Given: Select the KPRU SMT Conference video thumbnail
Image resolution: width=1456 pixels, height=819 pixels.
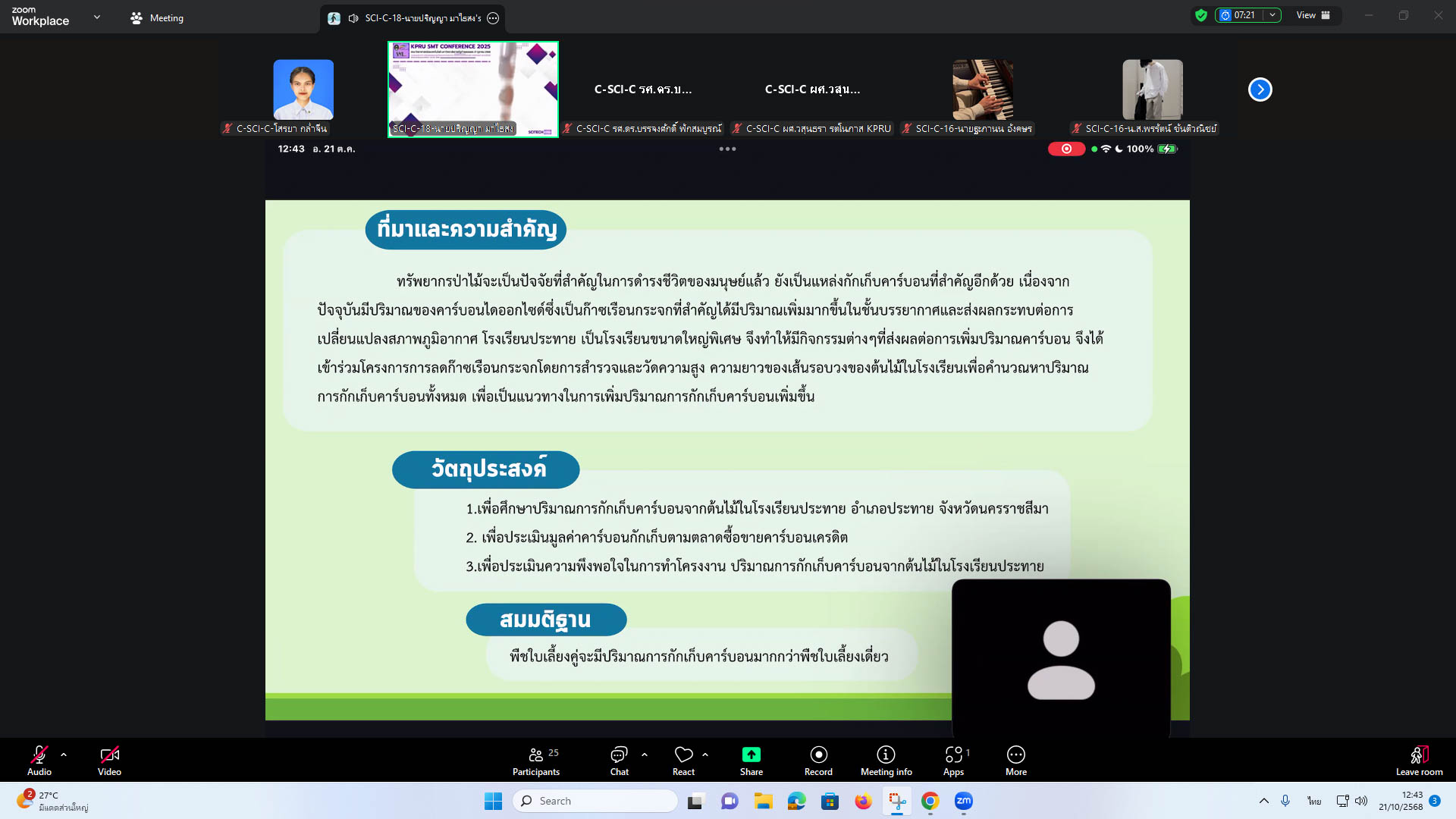Looking at the screenshot, I should 472,89.
